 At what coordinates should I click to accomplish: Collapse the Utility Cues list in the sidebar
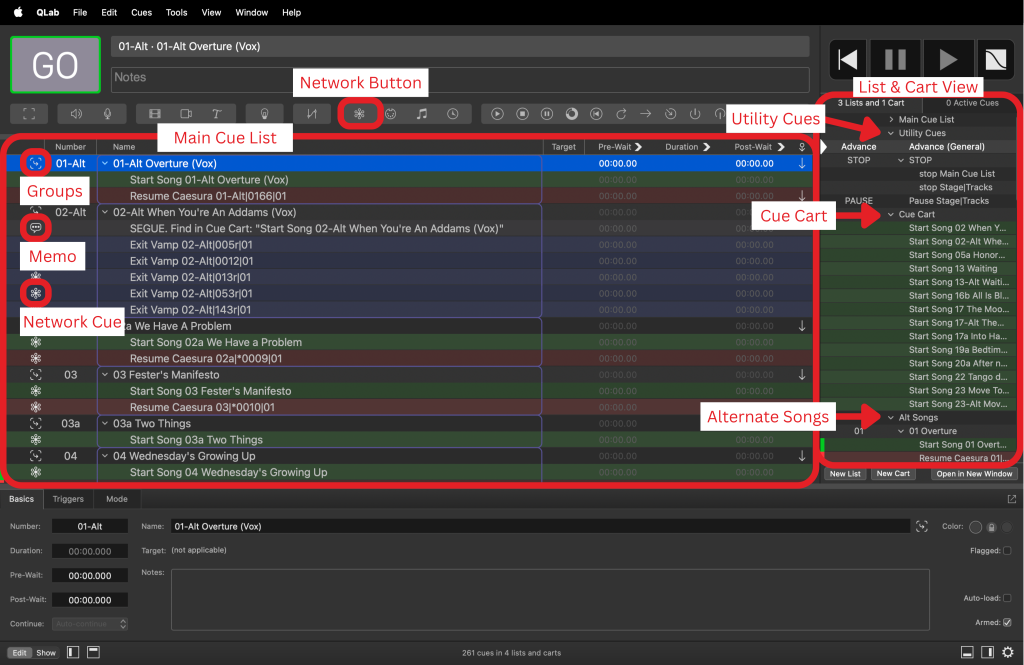coord(891,133)
